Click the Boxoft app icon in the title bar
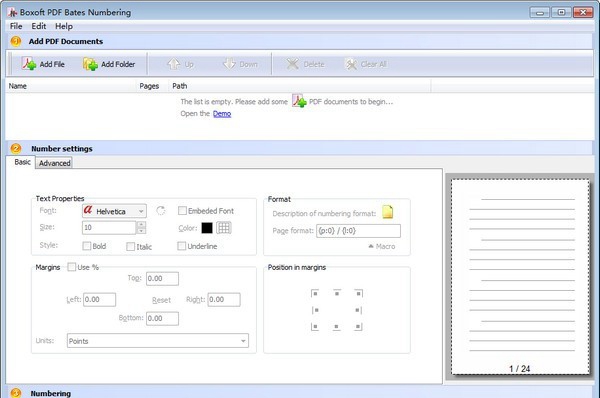 pos(13,13)
